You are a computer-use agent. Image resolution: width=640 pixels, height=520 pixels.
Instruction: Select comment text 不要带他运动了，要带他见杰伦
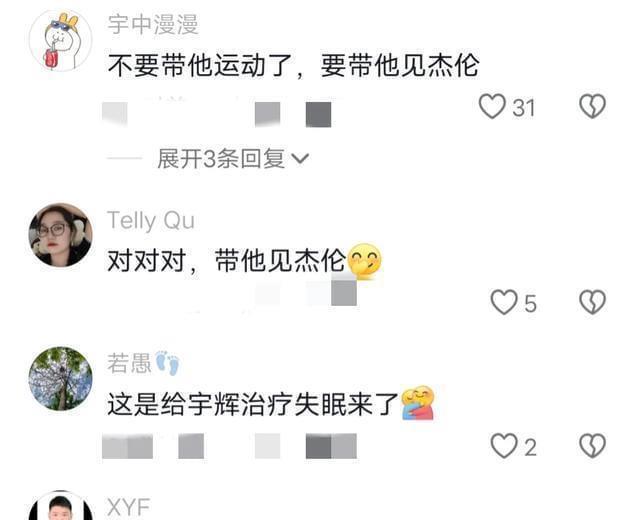293,65
